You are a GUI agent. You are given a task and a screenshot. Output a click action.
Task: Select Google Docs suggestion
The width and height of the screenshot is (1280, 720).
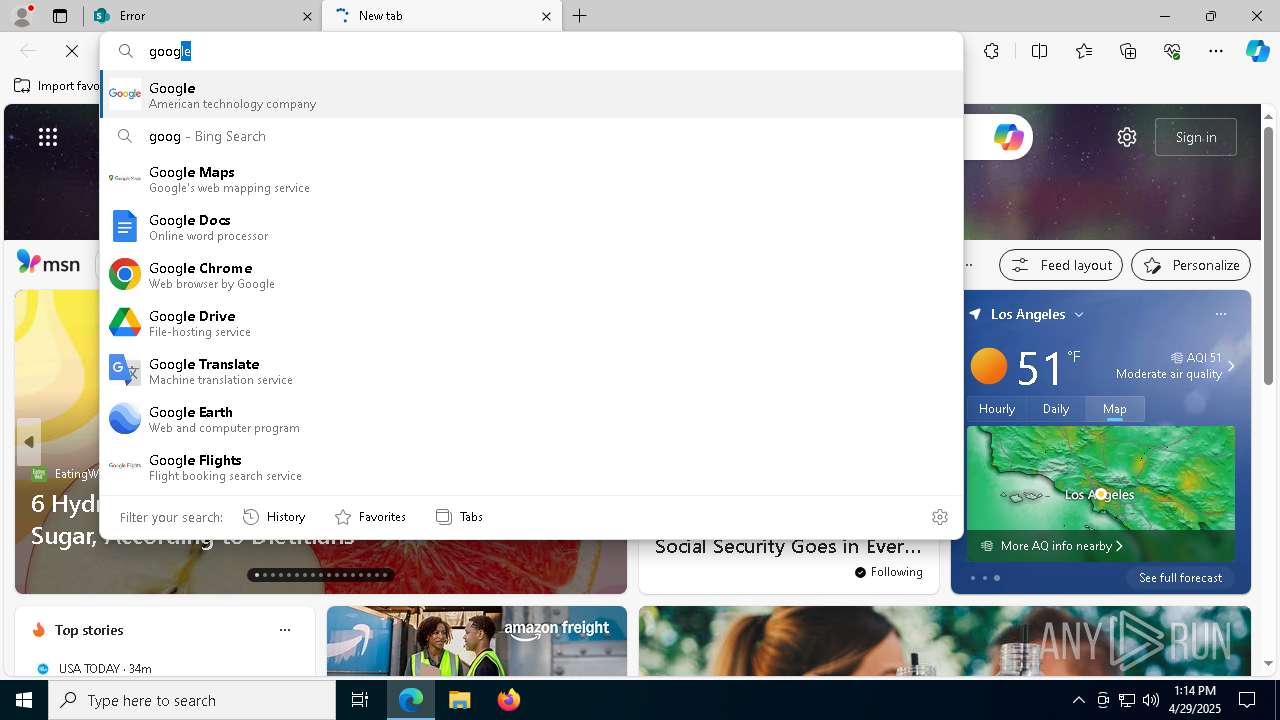pos(531,227)
